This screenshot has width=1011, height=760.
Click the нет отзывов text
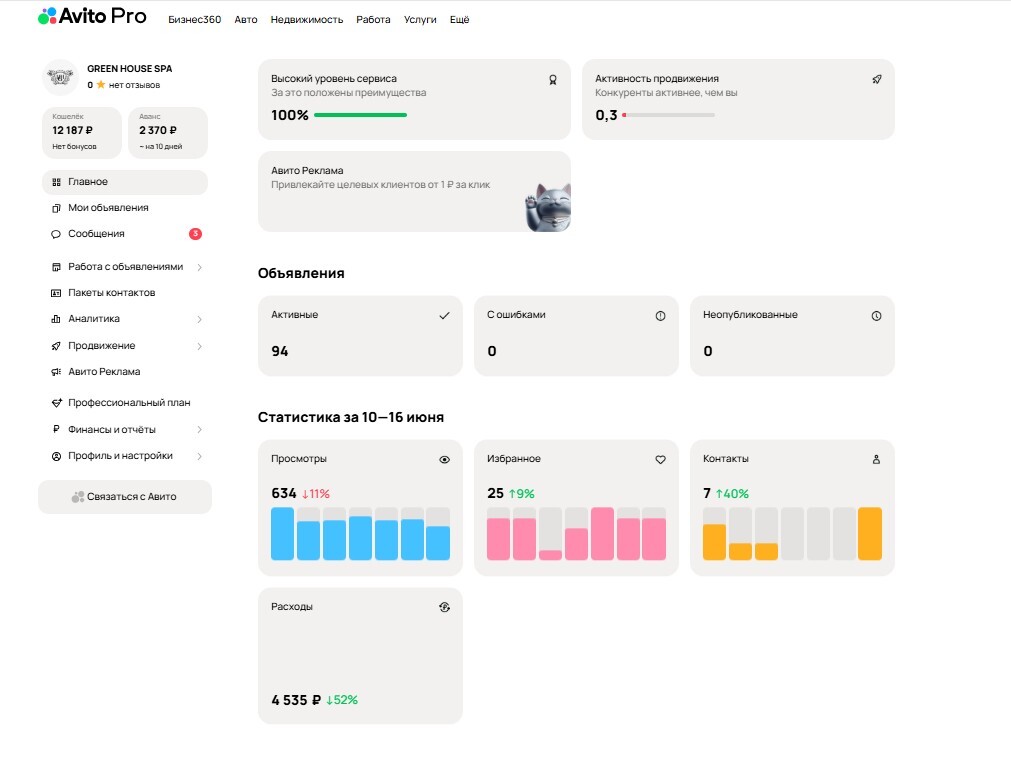coord(134,85)
